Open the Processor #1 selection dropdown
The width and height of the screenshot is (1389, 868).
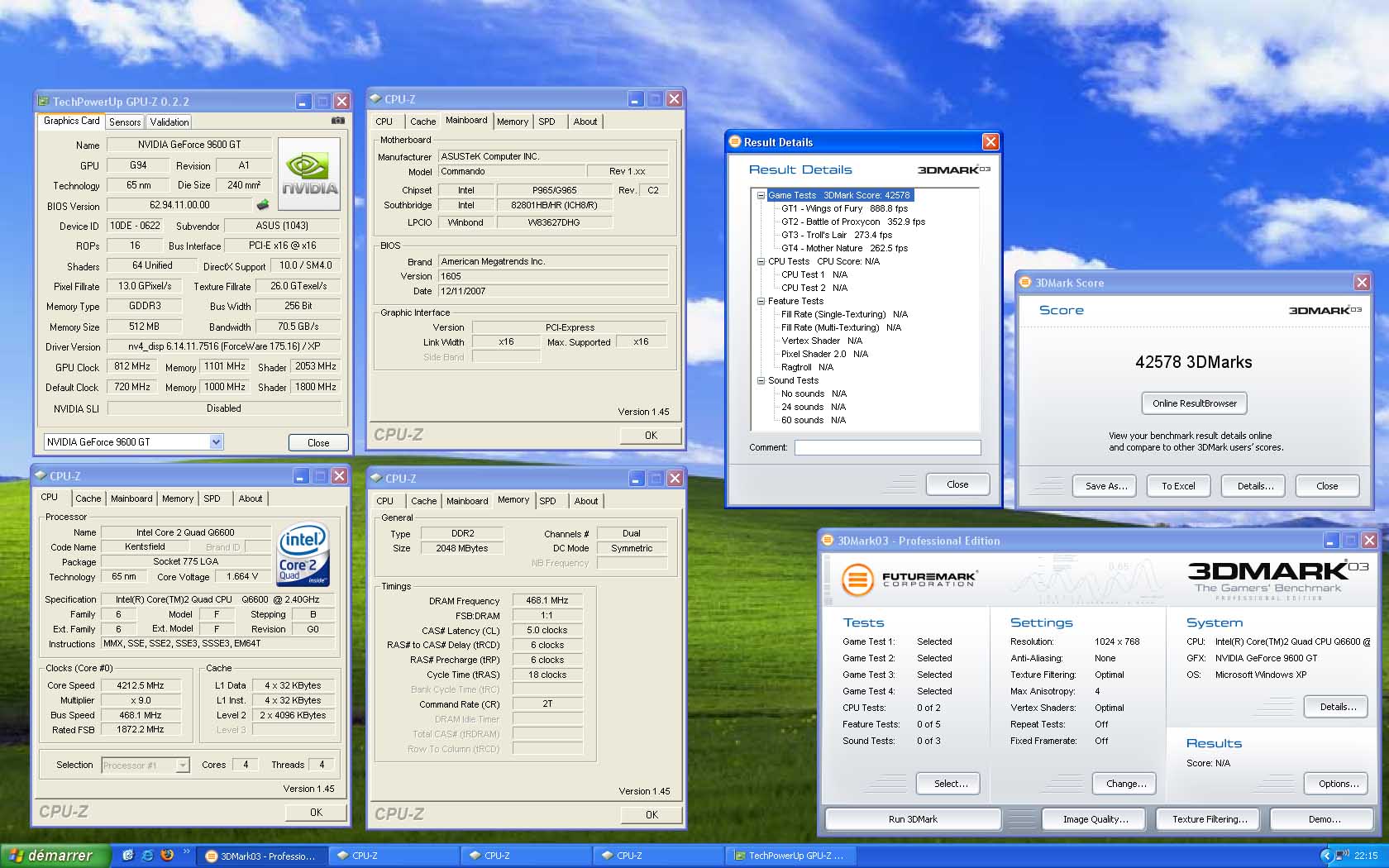tap(183, 765)
